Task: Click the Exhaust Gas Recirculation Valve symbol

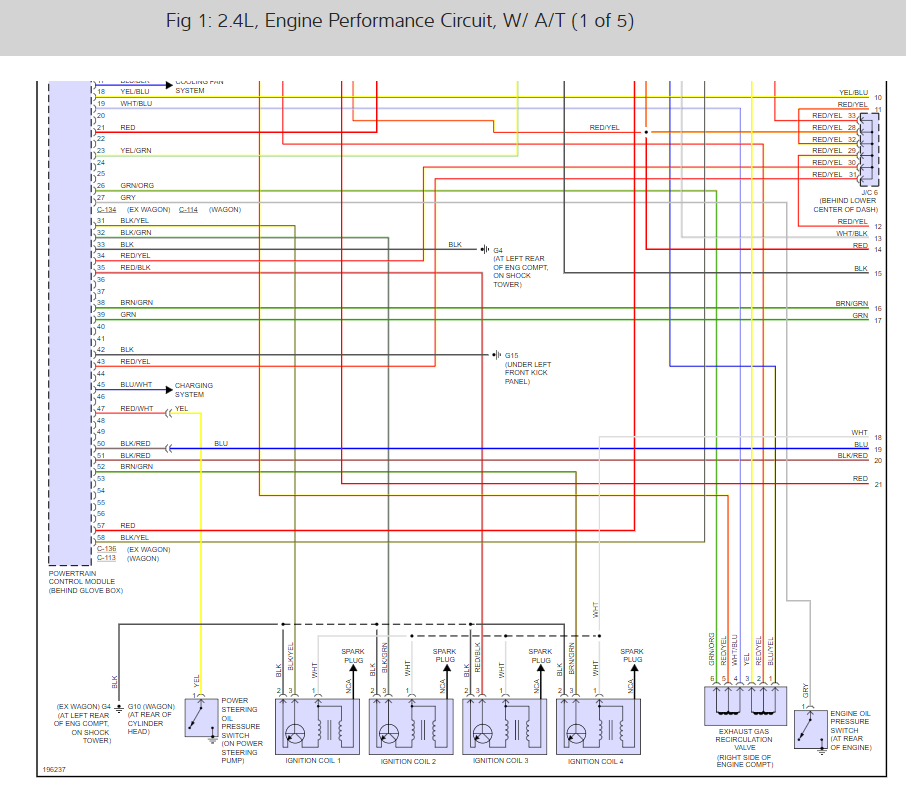Action: (x=745, y=706)
